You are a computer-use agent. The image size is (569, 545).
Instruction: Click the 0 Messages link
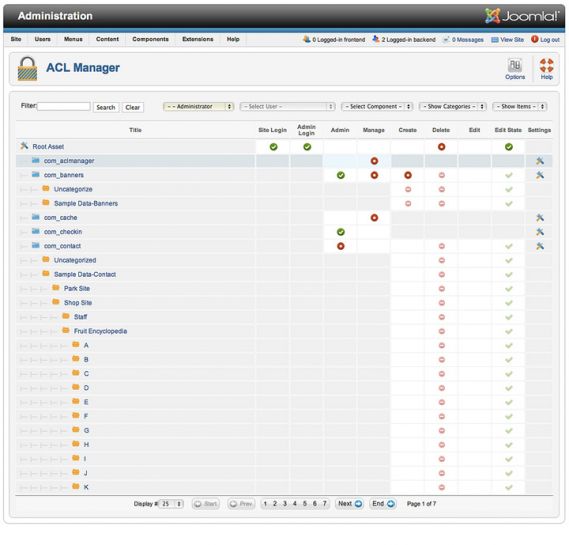point(467,40)
